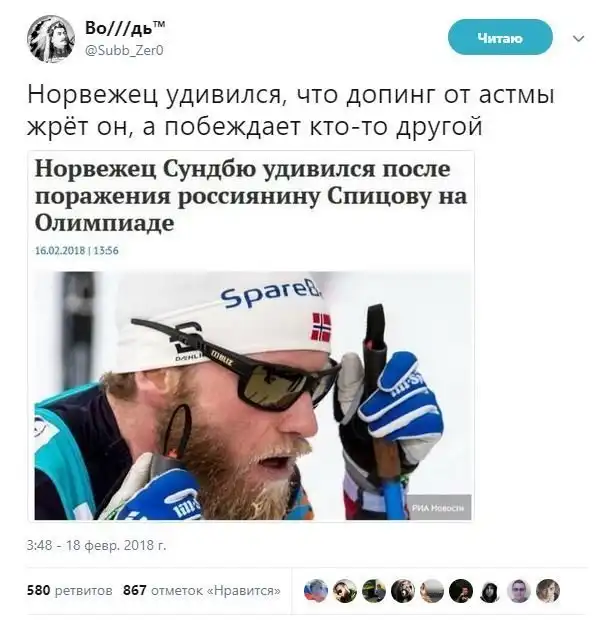Image resolution: width=616 pixels, height=621 pixels.
Task: Open third liker avatar in the row
Action: tap(374, 591)
